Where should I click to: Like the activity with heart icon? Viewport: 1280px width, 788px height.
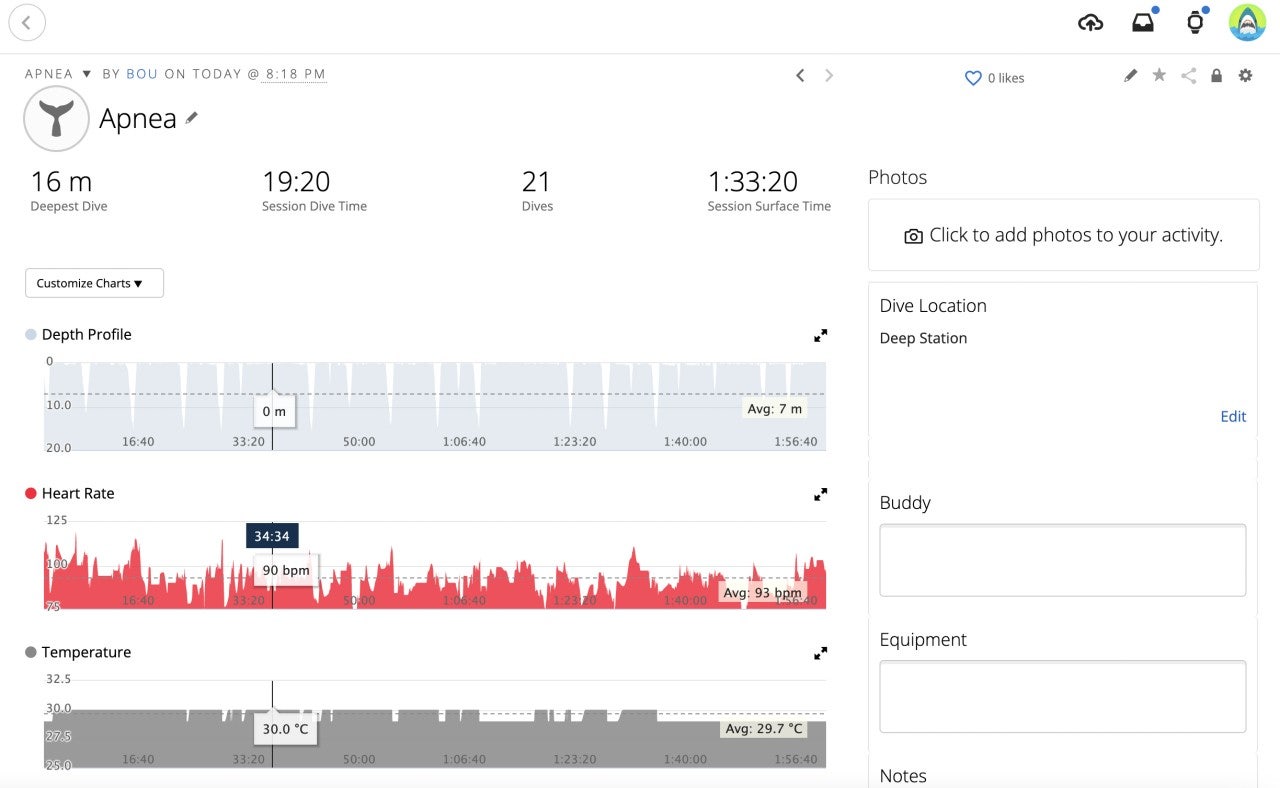pyautogui.click(x=972, y=78)
